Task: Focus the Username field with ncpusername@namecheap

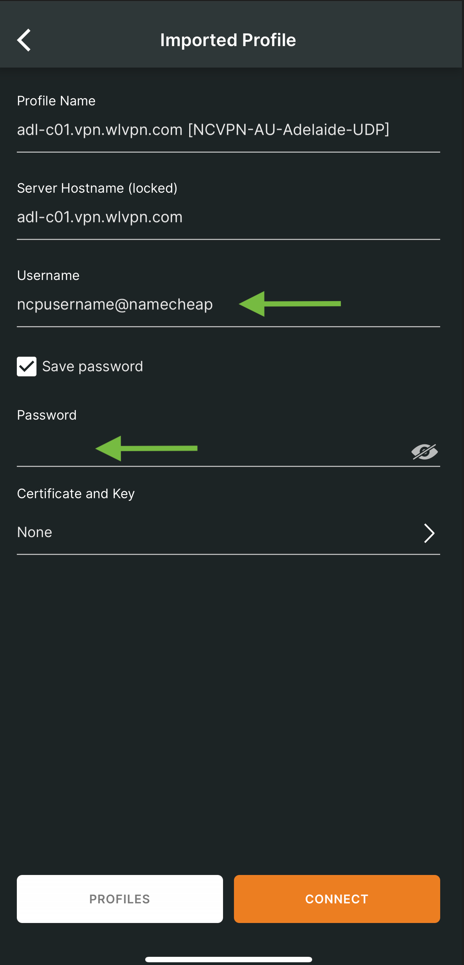Action: pyautogui.click(x=228, y=304)
